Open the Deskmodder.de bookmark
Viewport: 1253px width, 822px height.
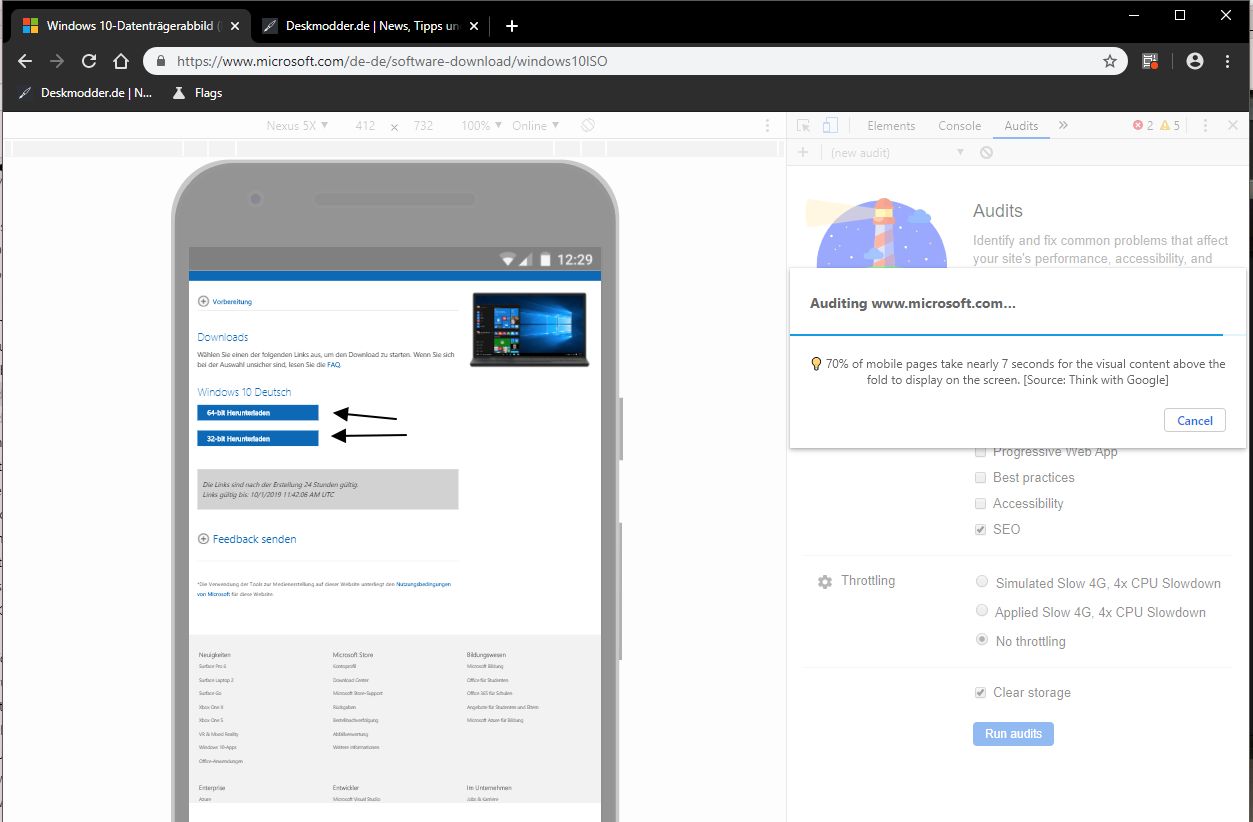click(x=86, y=93)
